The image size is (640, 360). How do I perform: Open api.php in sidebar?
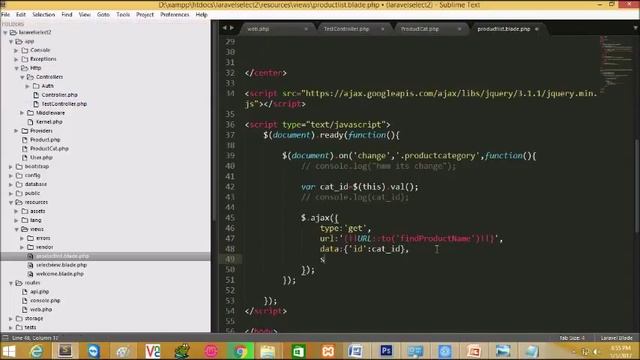coord(39,292)
